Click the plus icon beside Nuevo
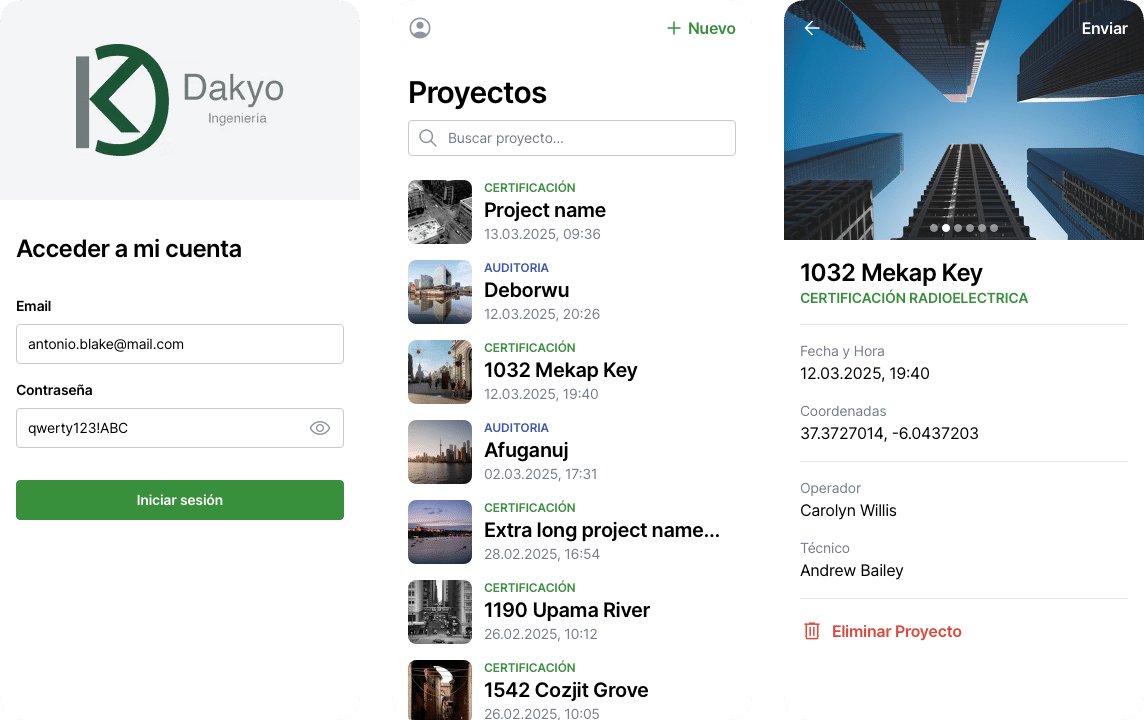This screenshot has height=720, width=1144. 673,28
